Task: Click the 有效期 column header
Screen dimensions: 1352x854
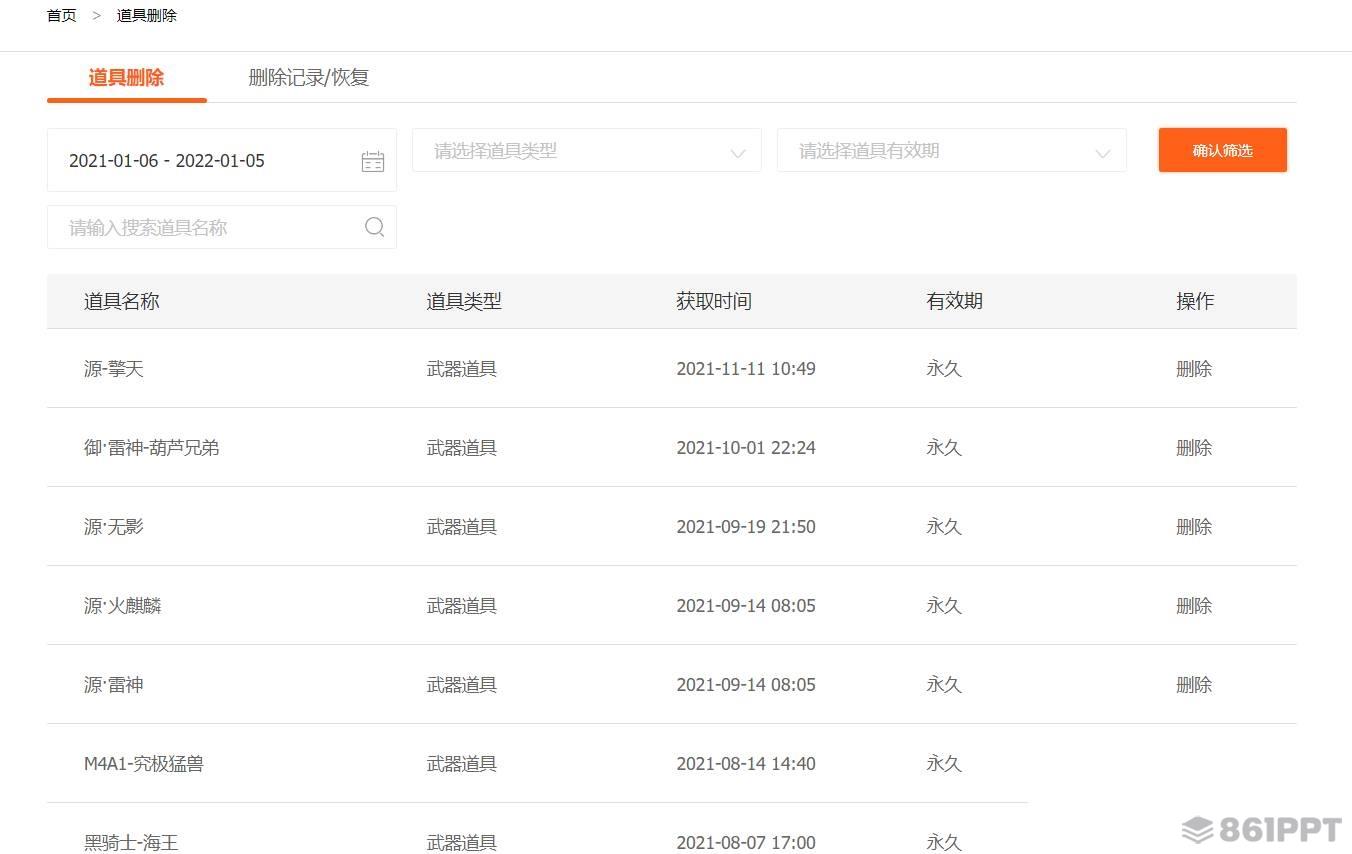Action: (x=955, y=301)
